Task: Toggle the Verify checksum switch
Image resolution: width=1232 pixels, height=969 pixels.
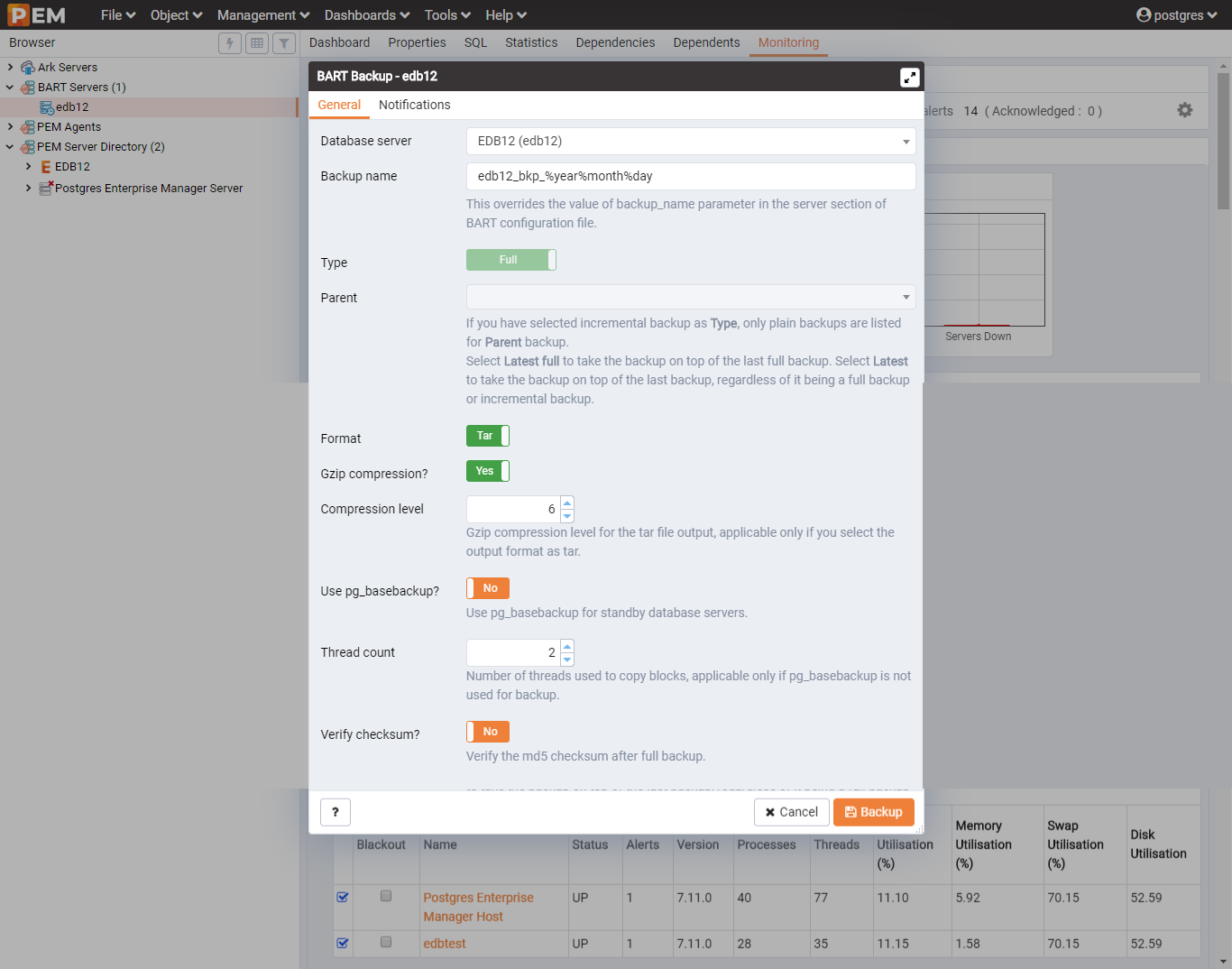Action: coord(488,732)
